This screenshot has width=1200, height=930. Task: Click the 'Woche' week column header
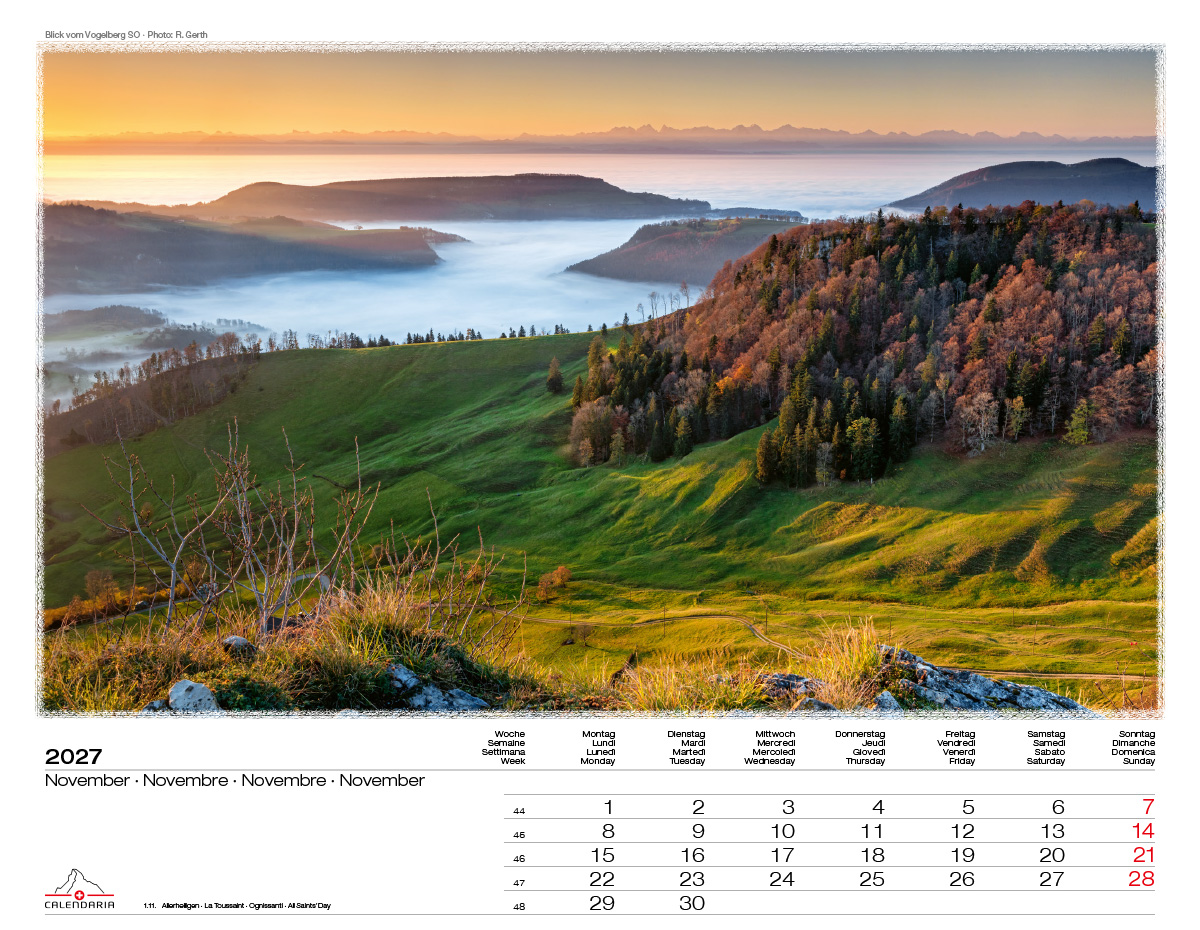point(510,734)
